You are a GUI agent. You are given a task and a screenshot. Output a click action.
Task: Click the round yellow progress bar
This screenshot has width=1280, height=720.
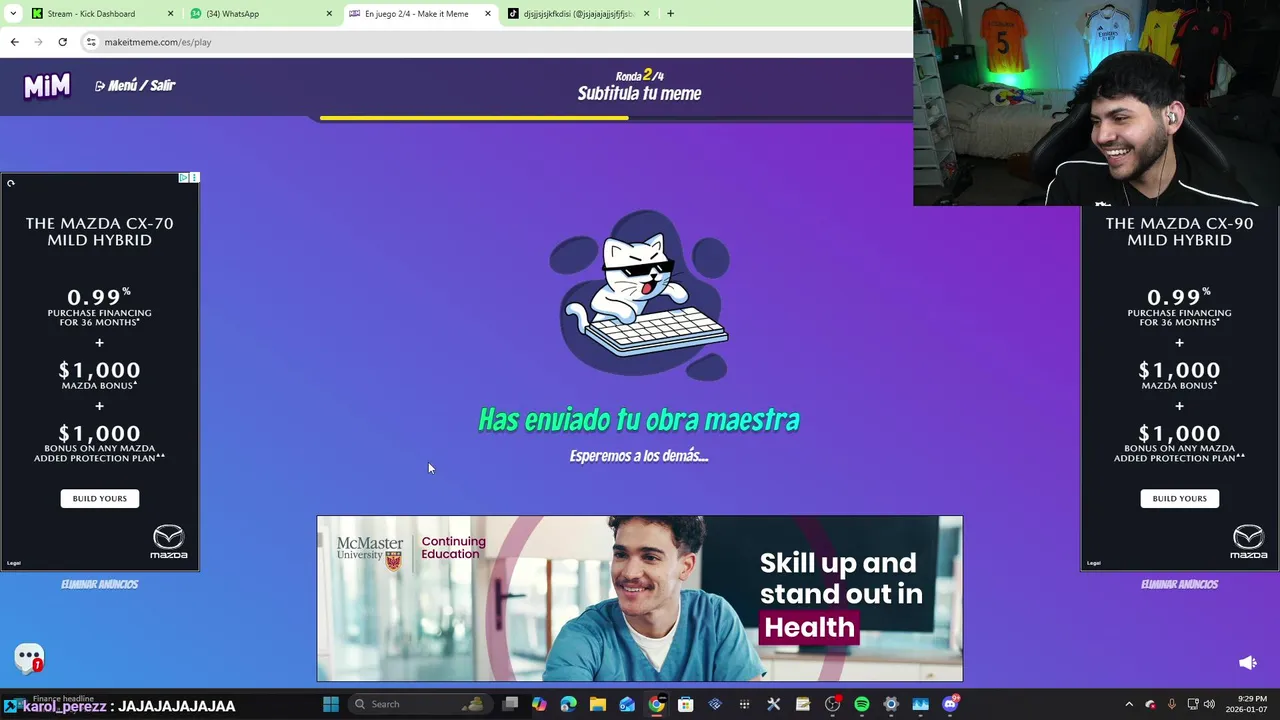tap(474, 118)
